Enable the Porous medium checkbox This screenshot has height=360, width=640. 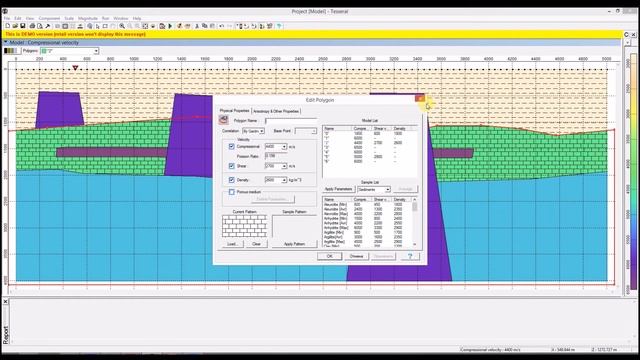[231, 192]
